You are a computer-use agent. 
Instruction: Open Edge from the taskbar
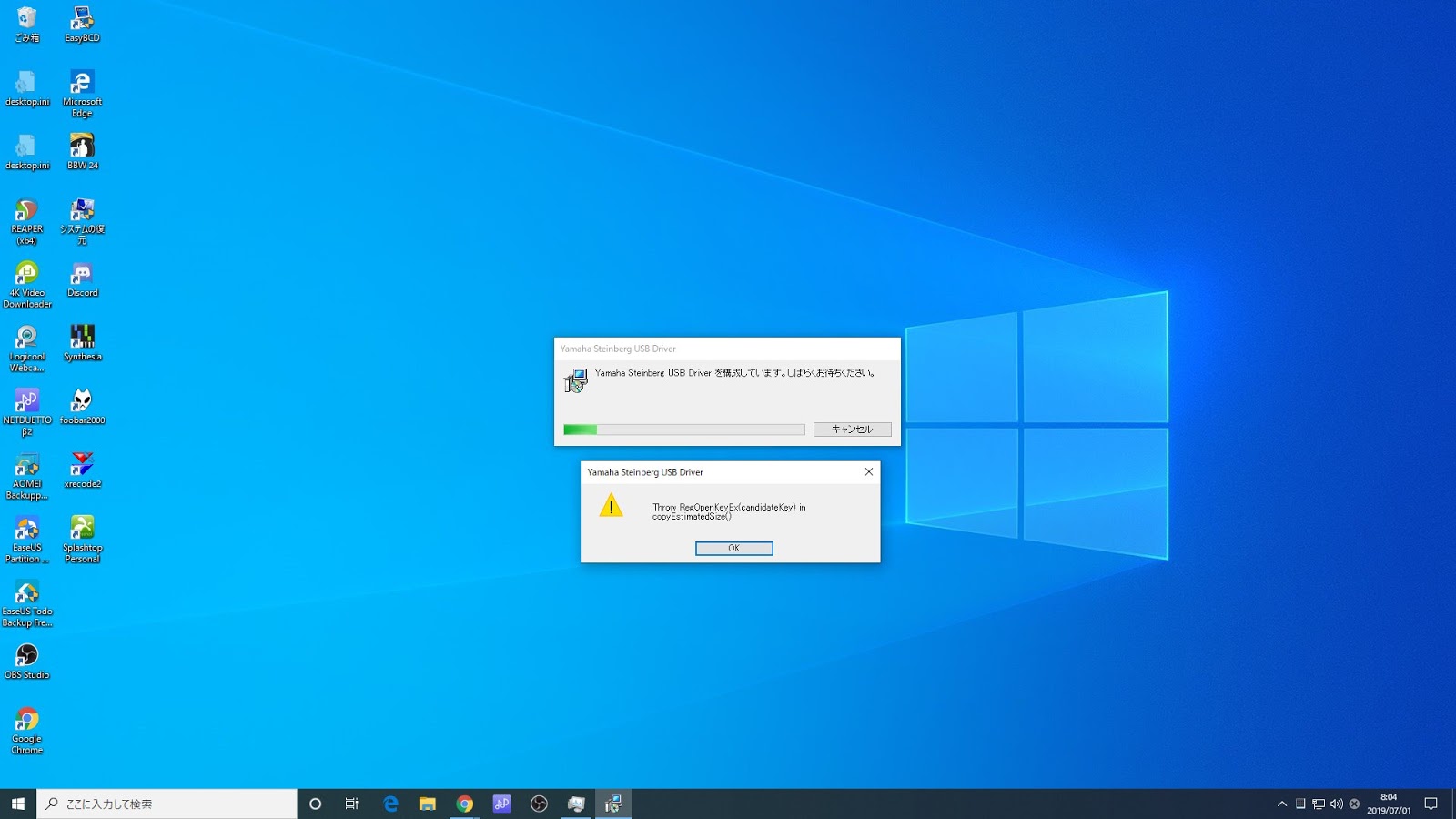(x=390, y=804)
